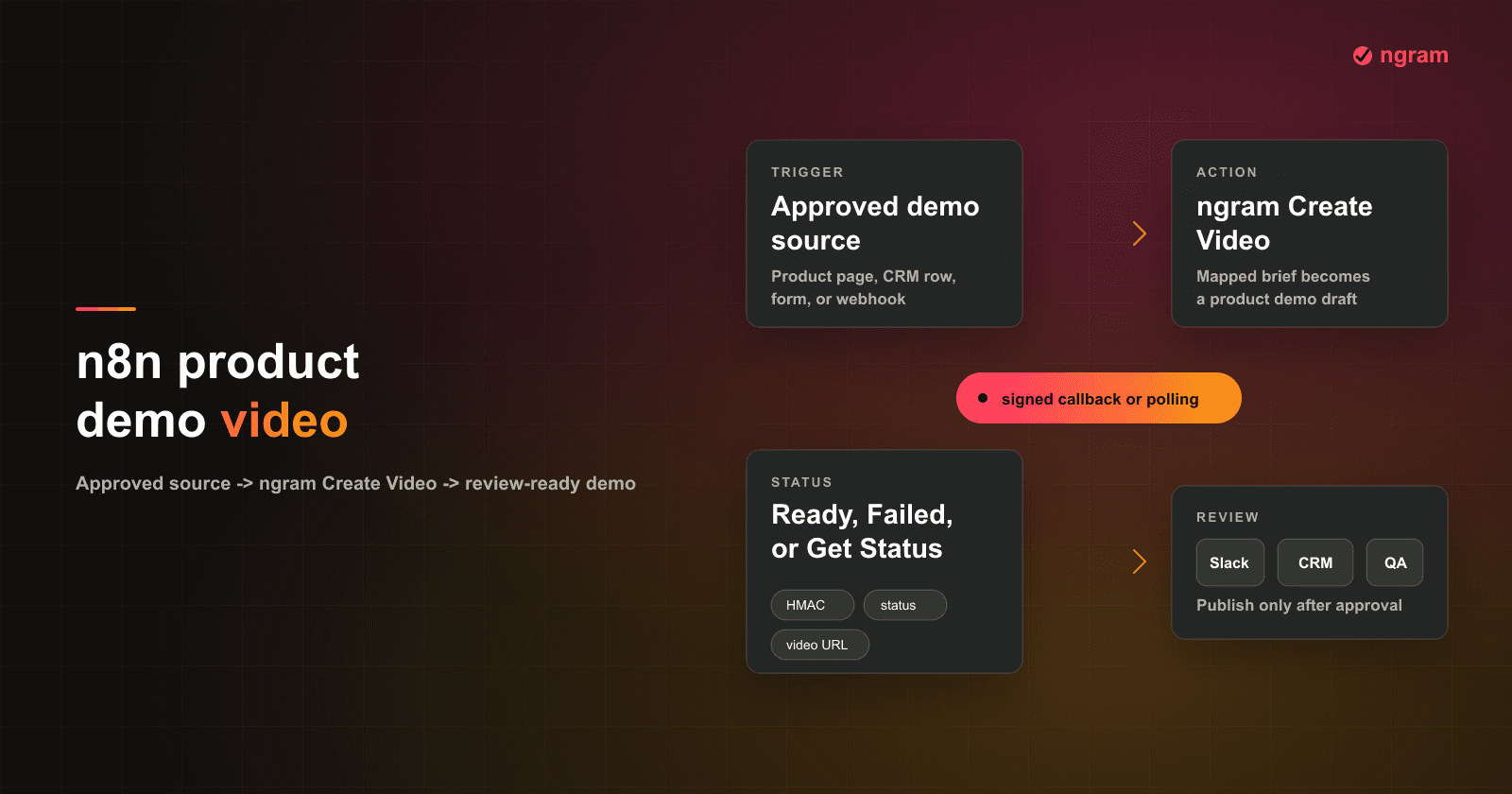Click the STATUS card label

pyautogui.click(x=801, y=482)
